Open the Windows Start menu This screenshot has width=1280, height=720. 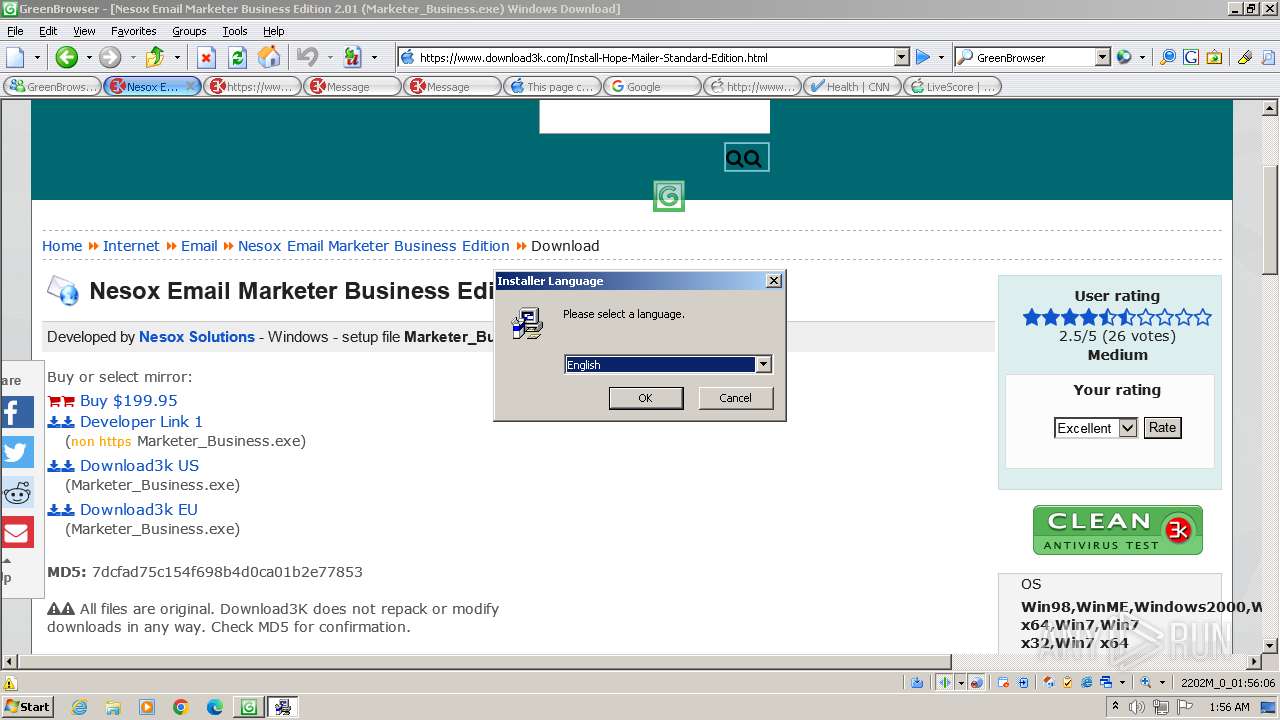coord(28,707)
